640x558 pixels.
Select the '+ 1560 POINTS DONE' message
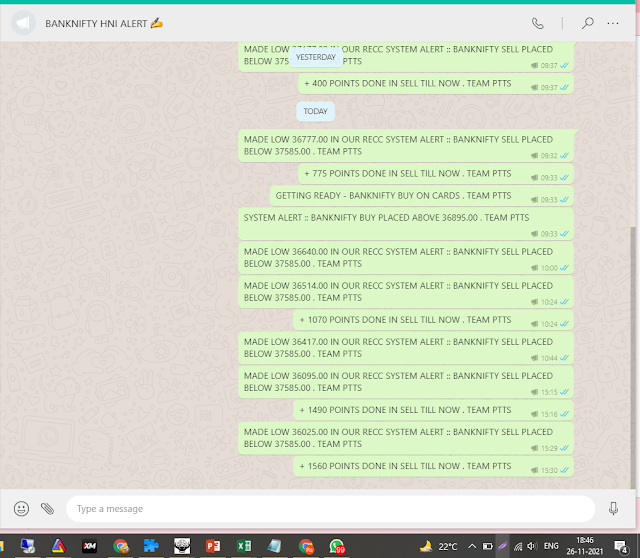433,467
